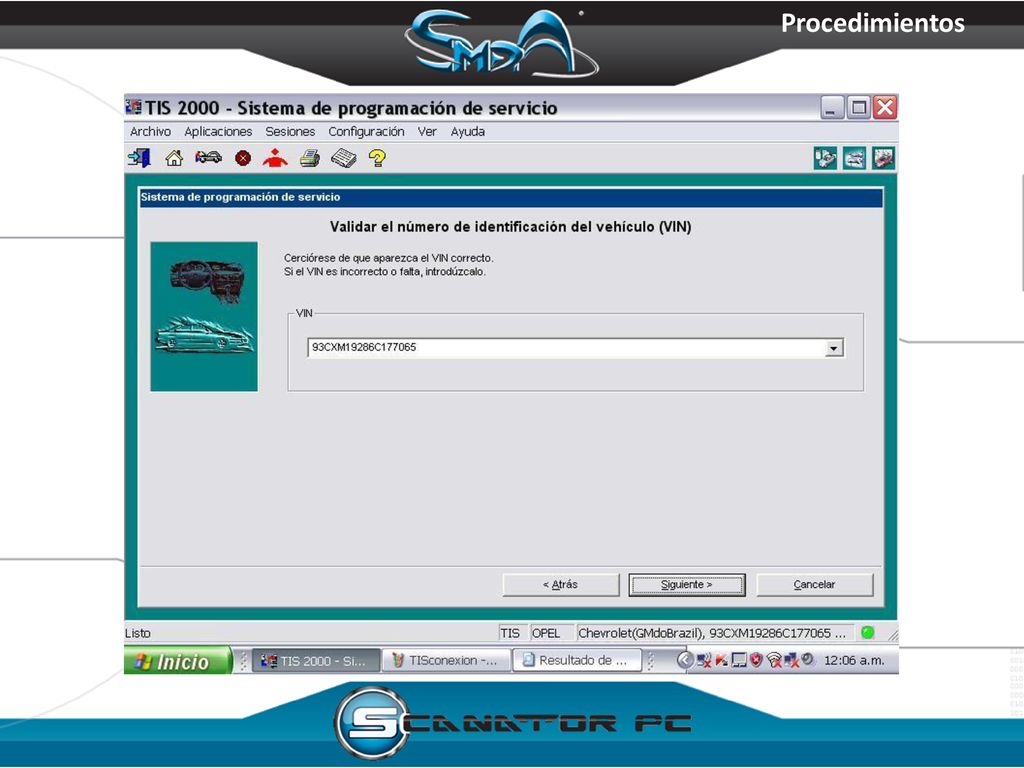
Task: Click the Listo status text
Action: coord(138,633)
